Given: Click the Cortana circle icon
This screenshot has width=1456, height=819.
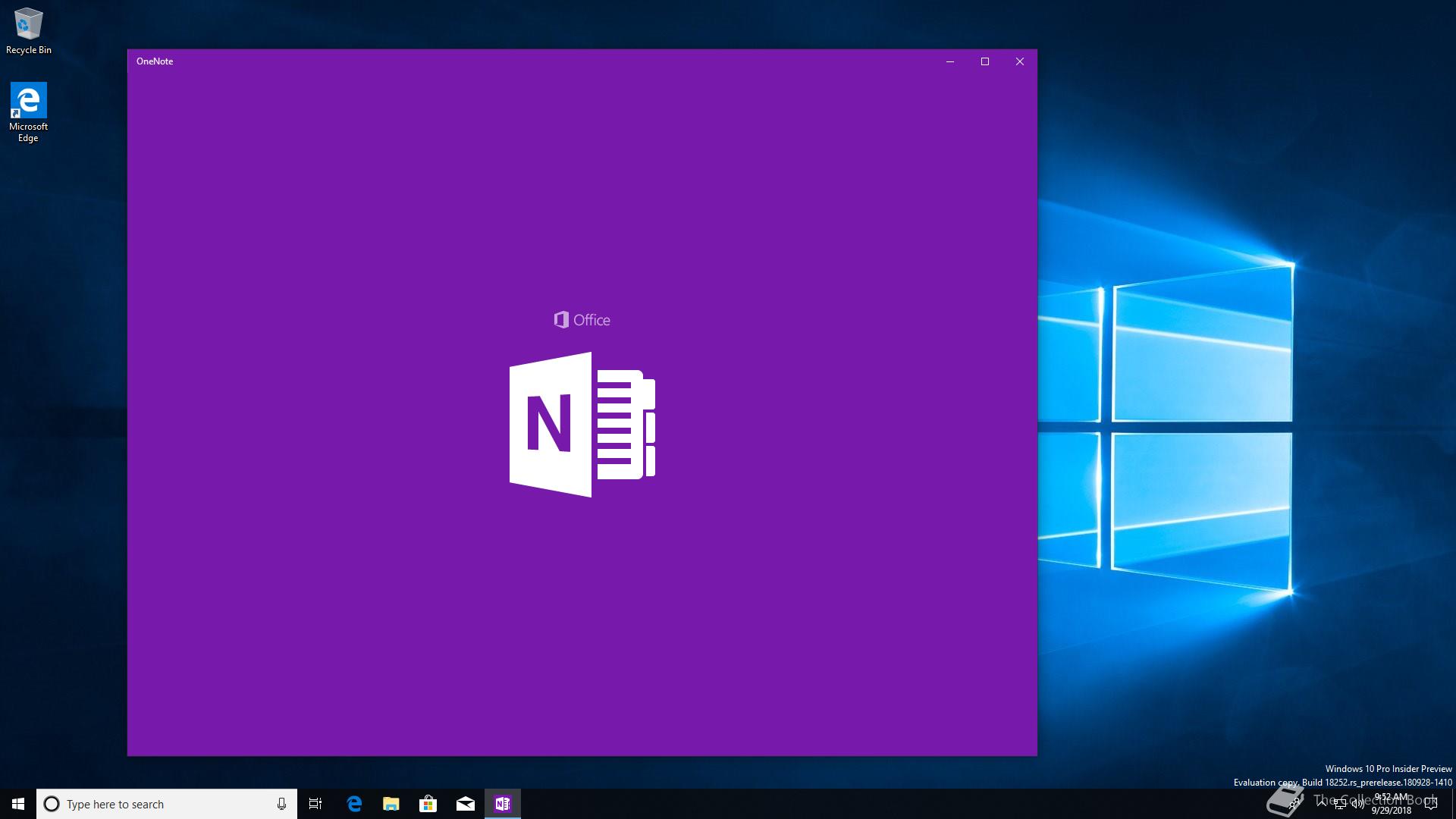Looking at the screenshot, I should (52, 804).
